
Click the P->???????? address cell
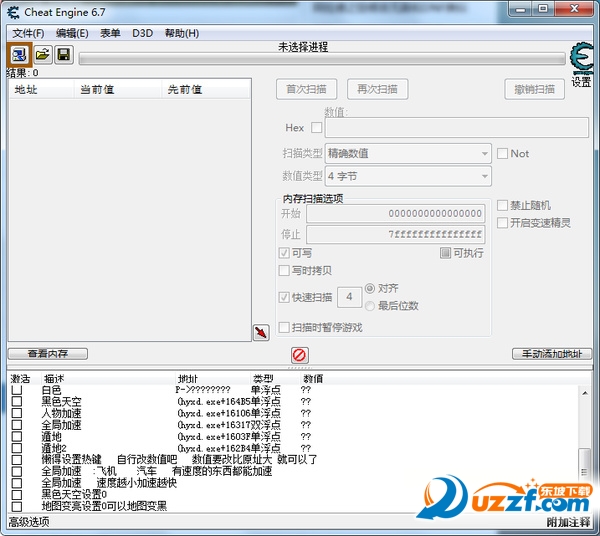click(203, 390)
